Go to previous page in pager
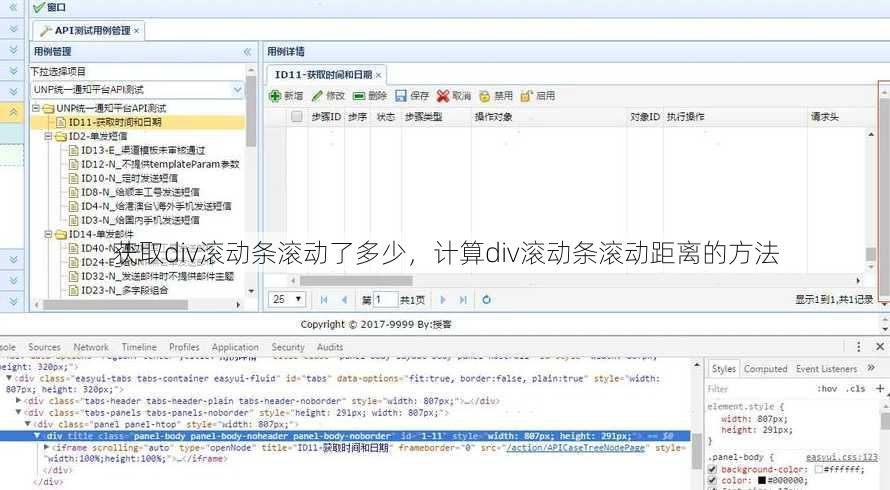890x490 pixels. coord(344,300)
